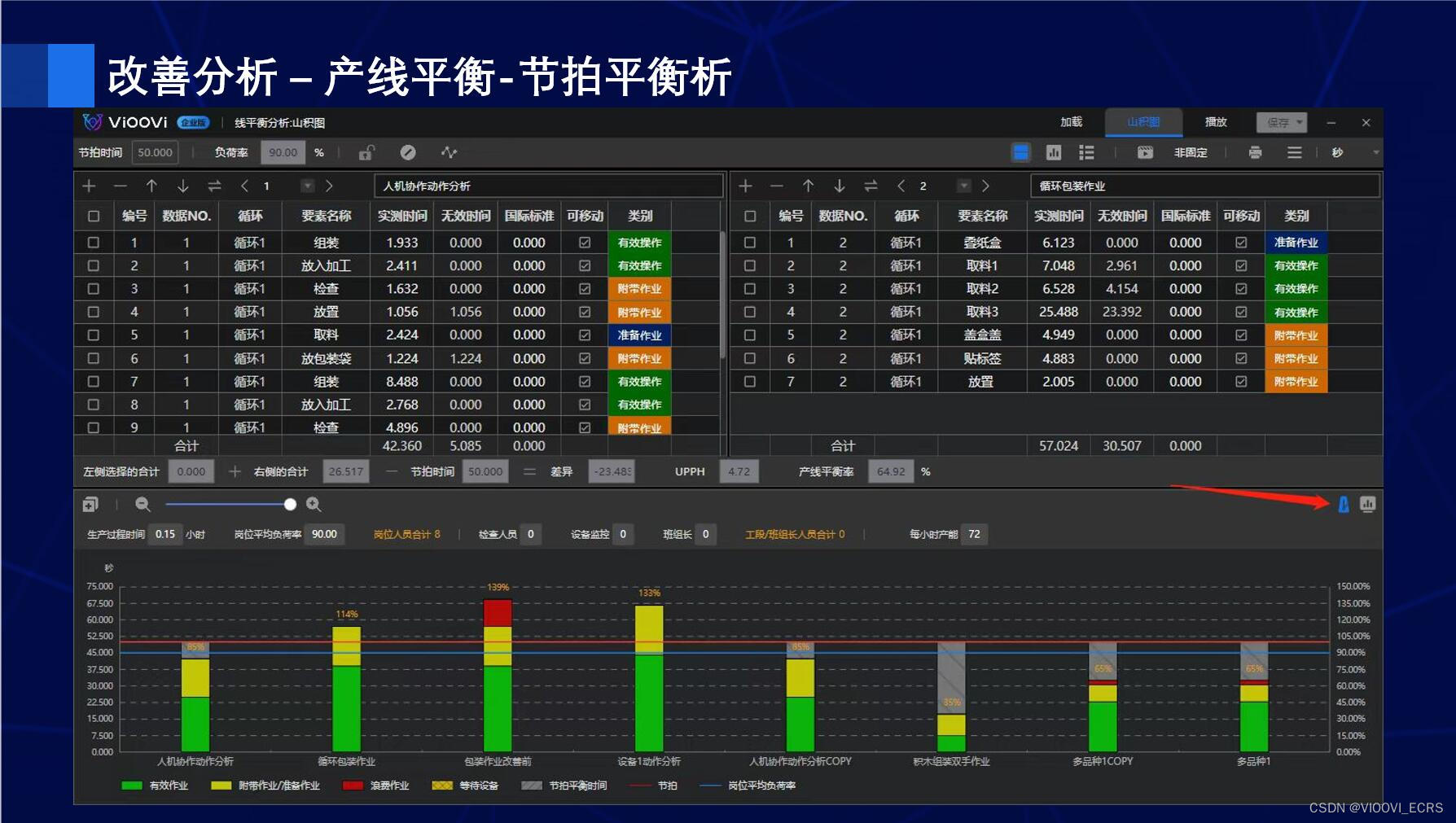Move row down in right table
Screen dimensions: 1456x823
coord(840,186)
